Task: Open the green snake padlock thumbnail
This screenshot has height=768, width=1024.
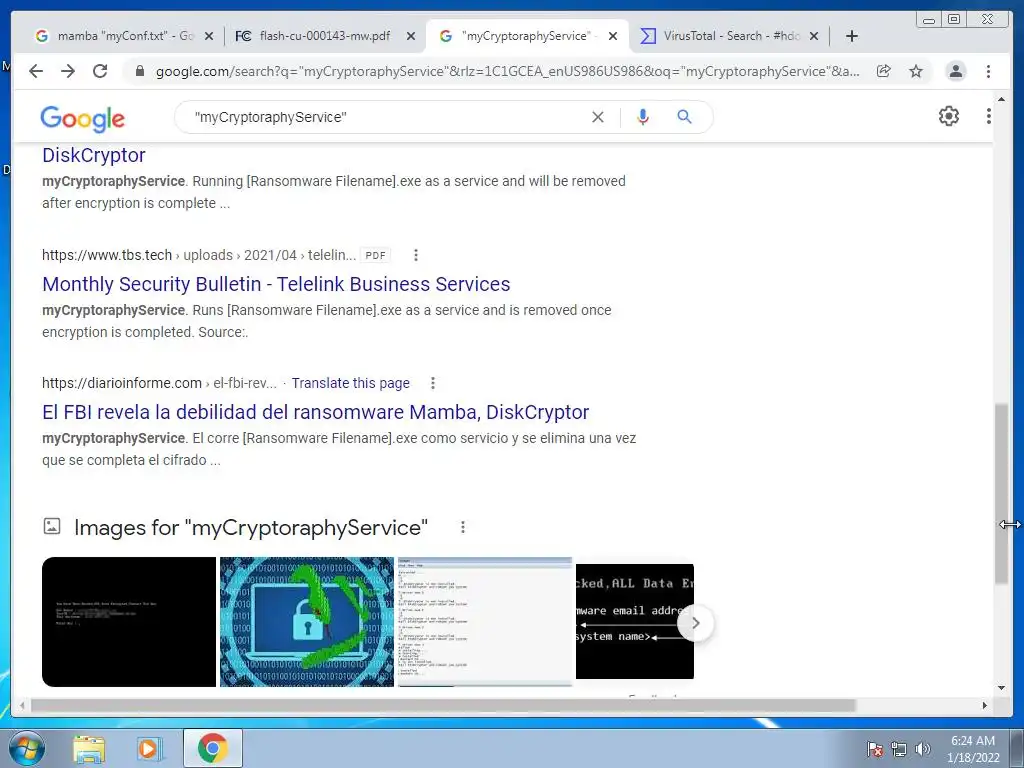Action: 307,622
